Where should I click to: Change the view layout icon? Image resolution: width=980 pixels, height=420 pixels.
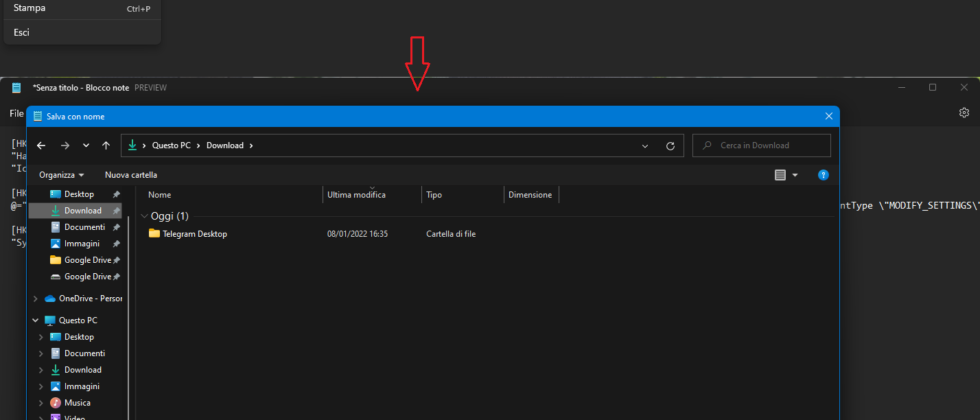(x=780, y=175)
